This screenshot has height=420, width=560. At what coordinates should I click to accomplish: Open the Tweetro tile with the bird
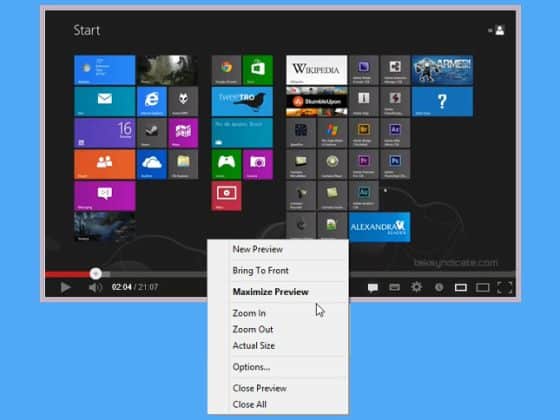pos(242,101)
